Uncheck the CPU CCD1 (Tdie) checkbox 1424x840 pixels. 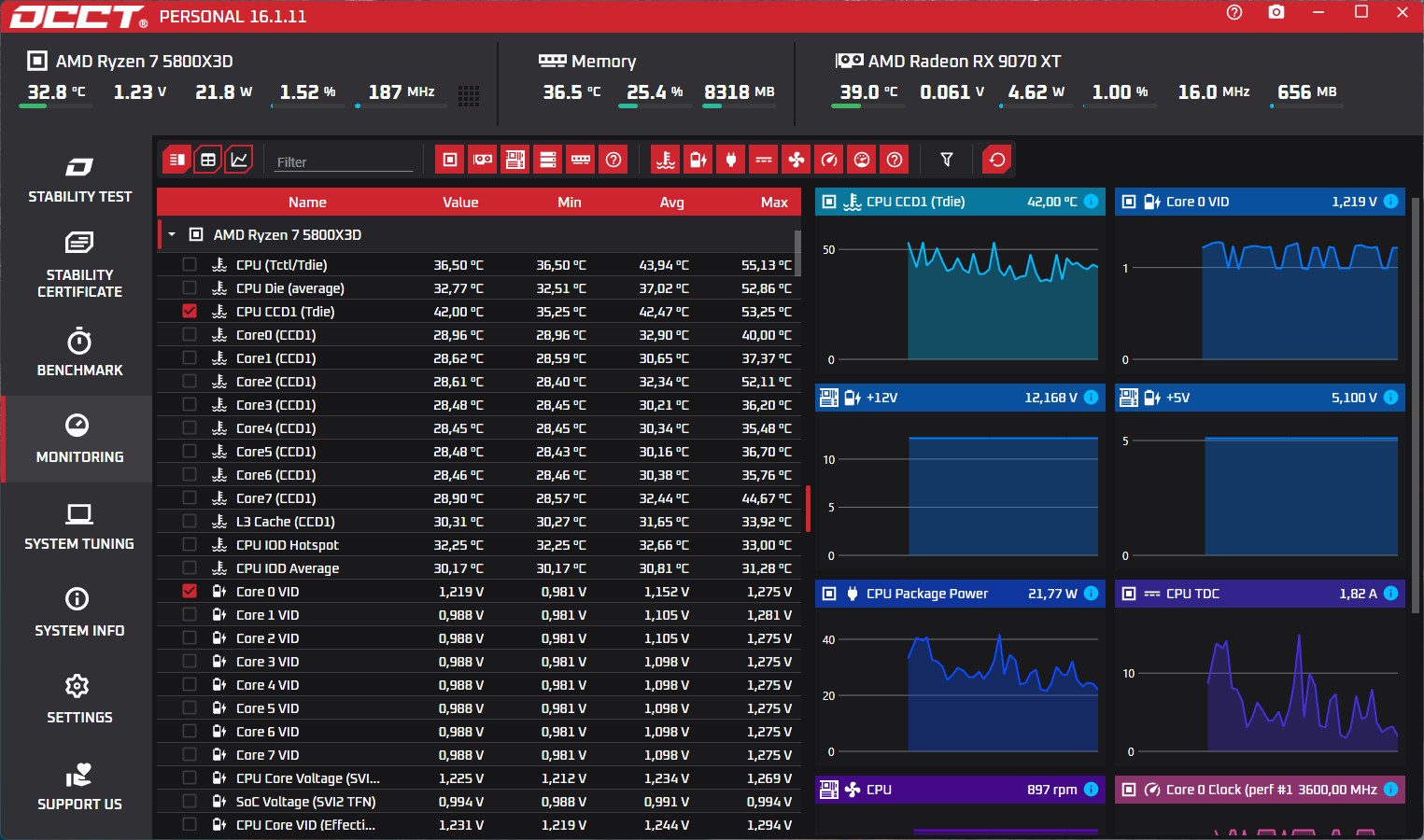coord(190,311)
